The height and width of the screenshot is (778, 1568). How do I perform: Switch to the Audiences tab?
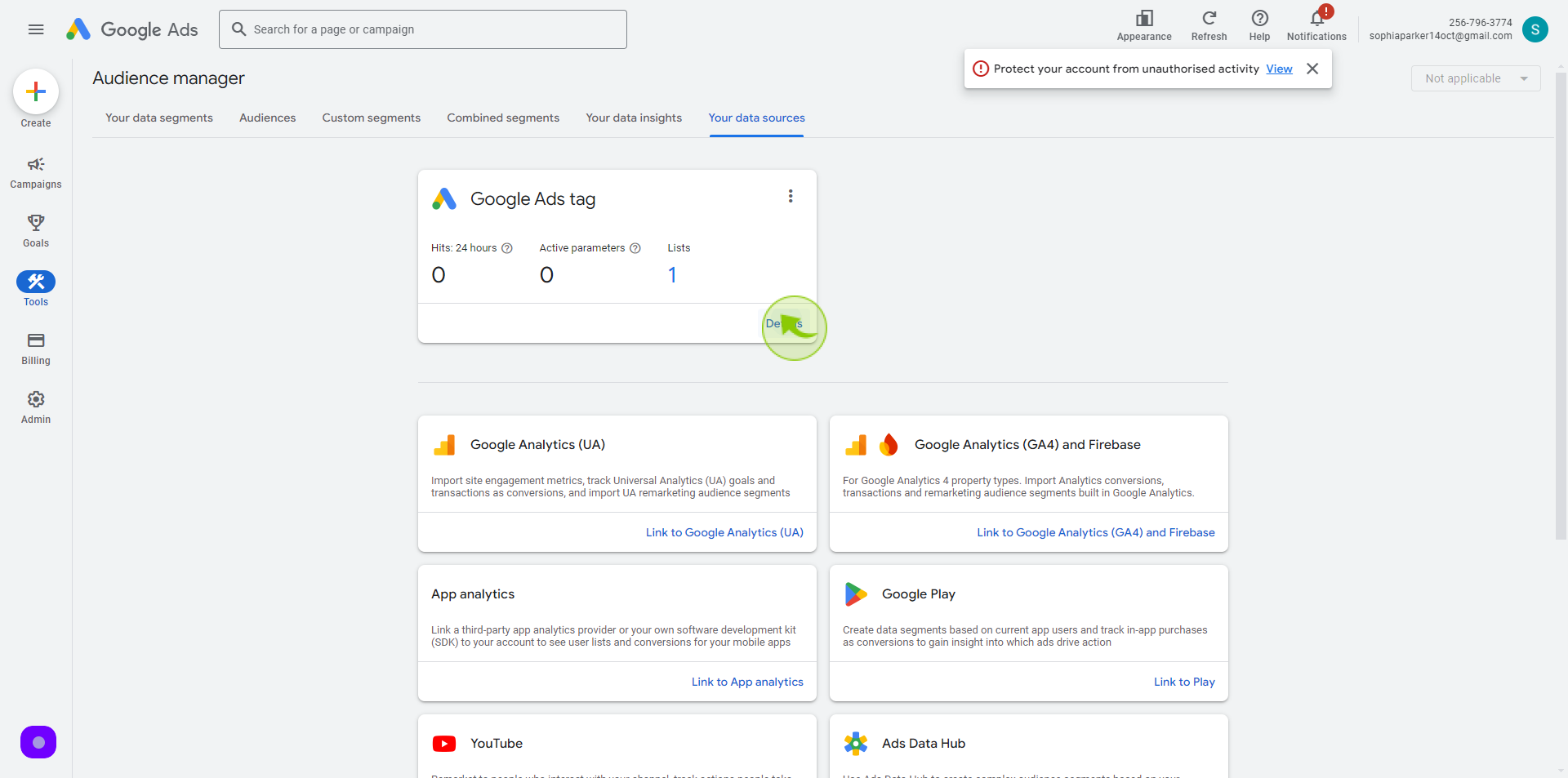[x=268, y=118]
